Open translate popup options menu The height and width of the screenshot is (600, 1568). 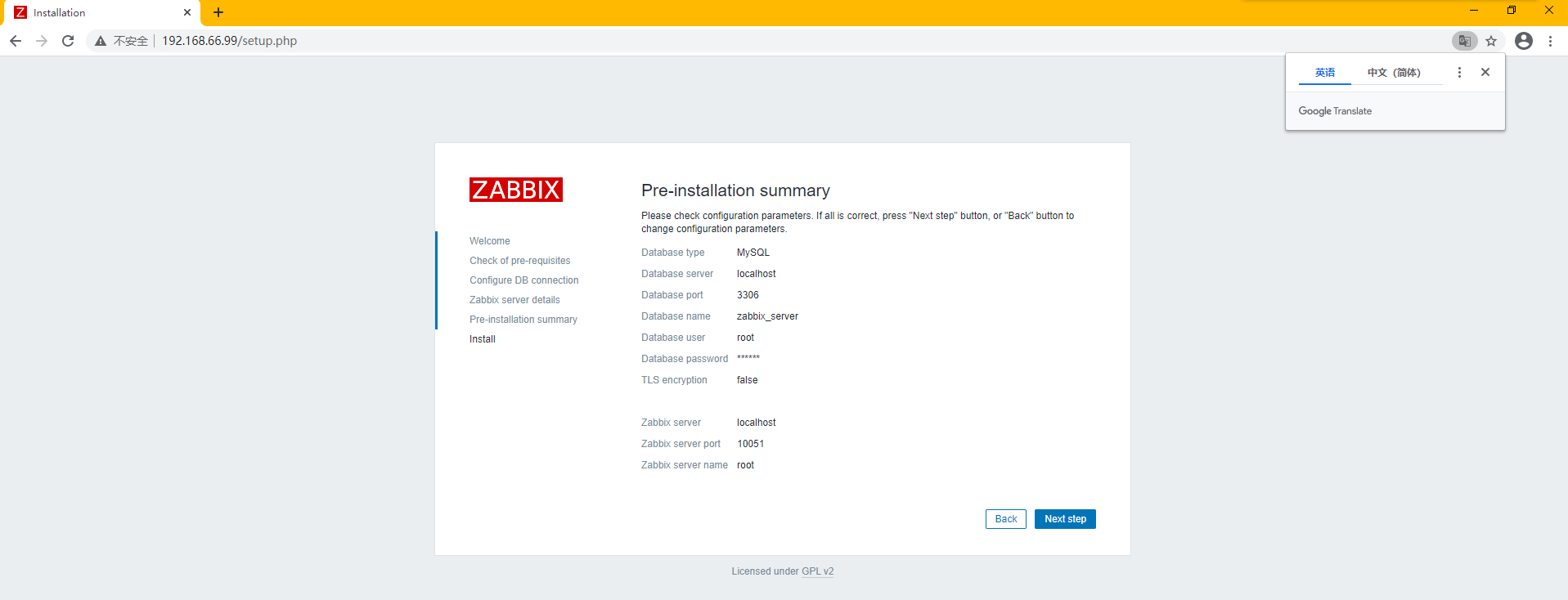coord(1459,73)
